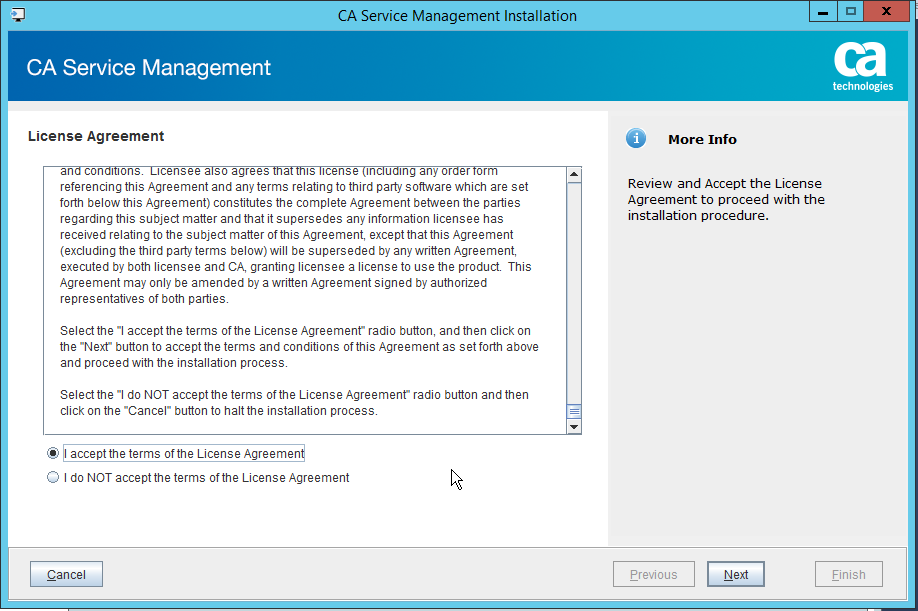Select the I accept License Agreement radio button
The image size is (918, 611).
tap(52, 453)
